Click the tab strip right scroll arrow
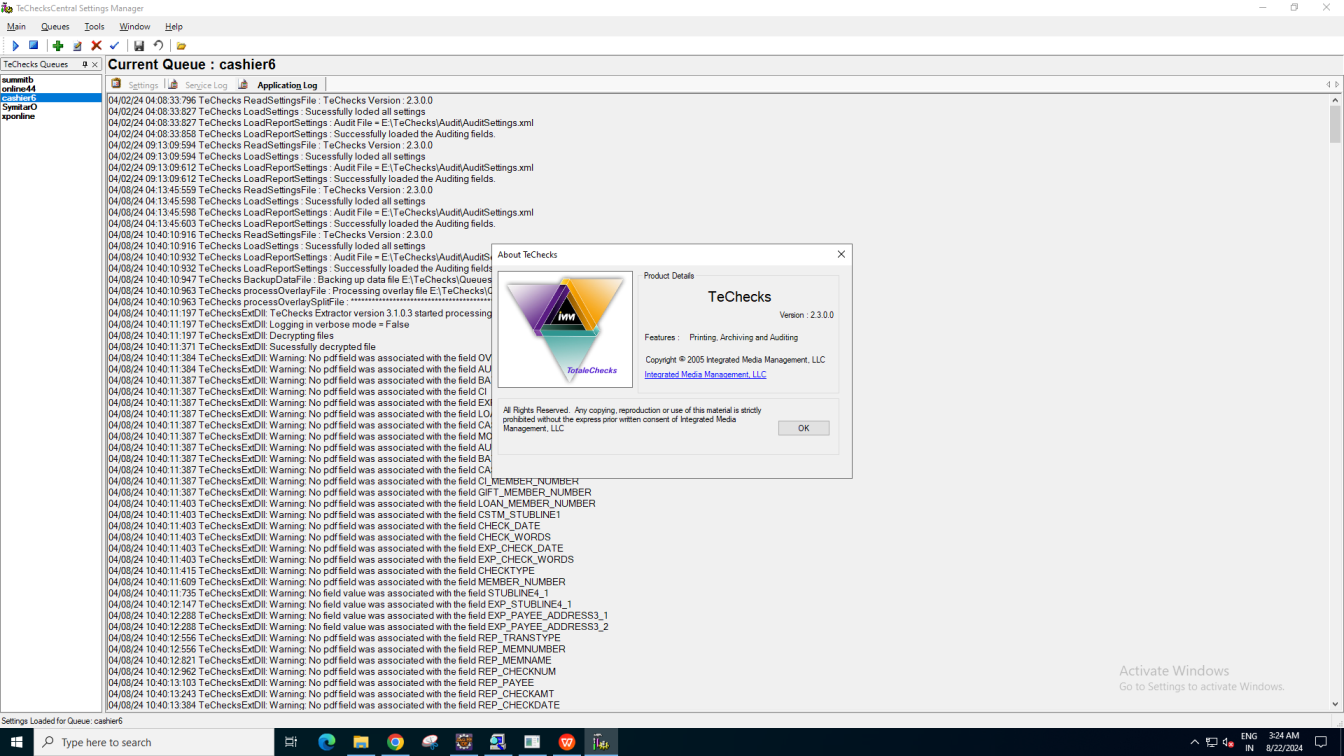The height and width of the screenshot is (756, 1344). (1337, 85)
